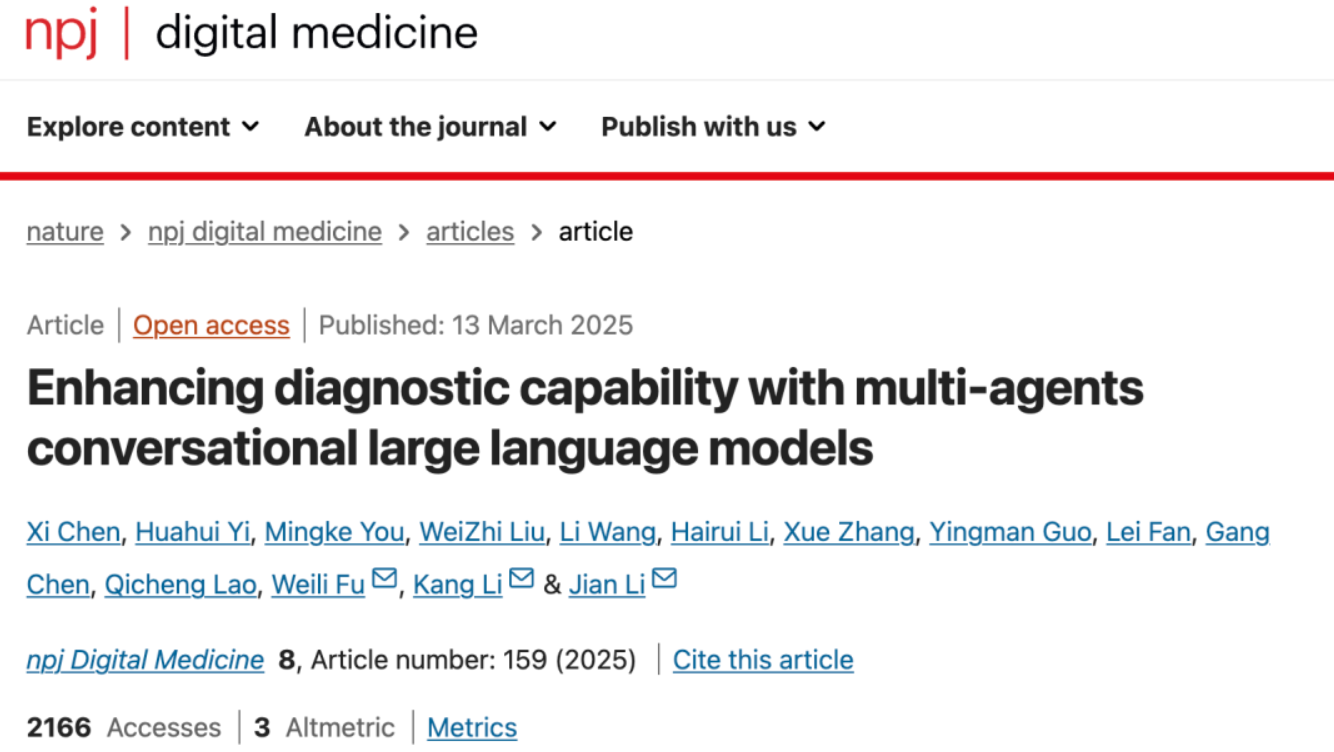
Task: View author Xi Chen's profile
Action: tap(74, 533)
